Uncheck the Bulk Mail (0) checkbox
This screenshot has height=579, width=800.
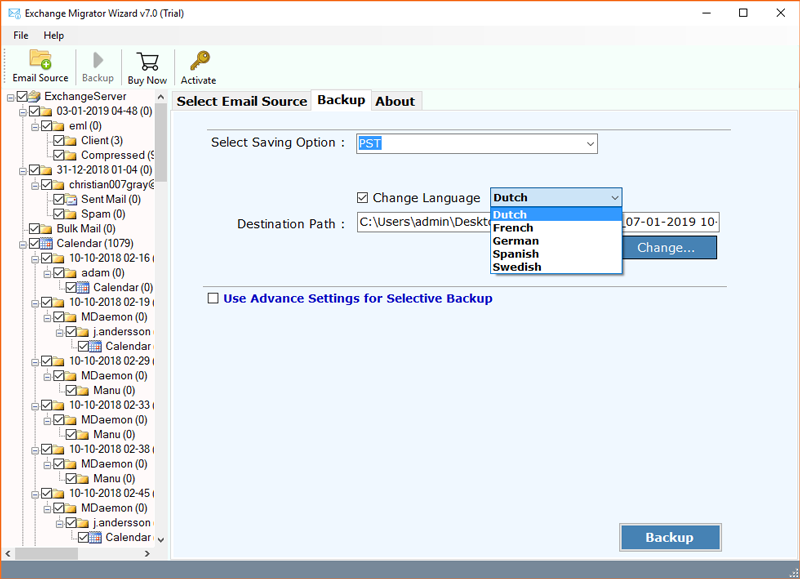click(34, 228)
